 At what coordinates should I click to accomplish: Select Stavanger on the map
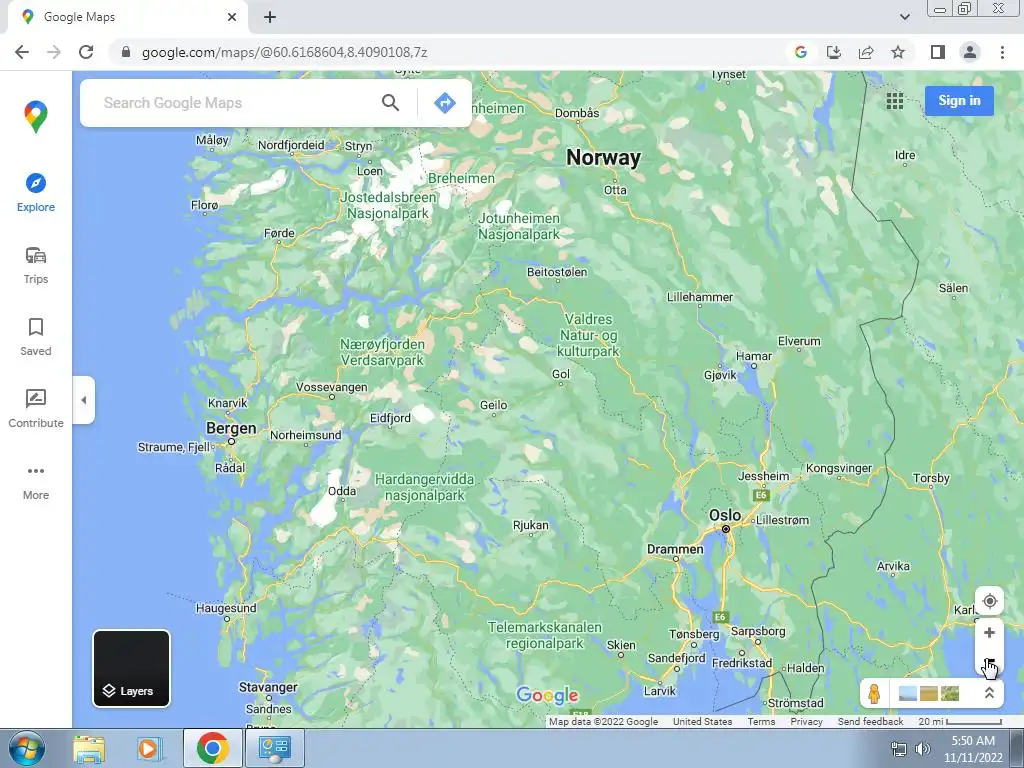coord(268,687)
